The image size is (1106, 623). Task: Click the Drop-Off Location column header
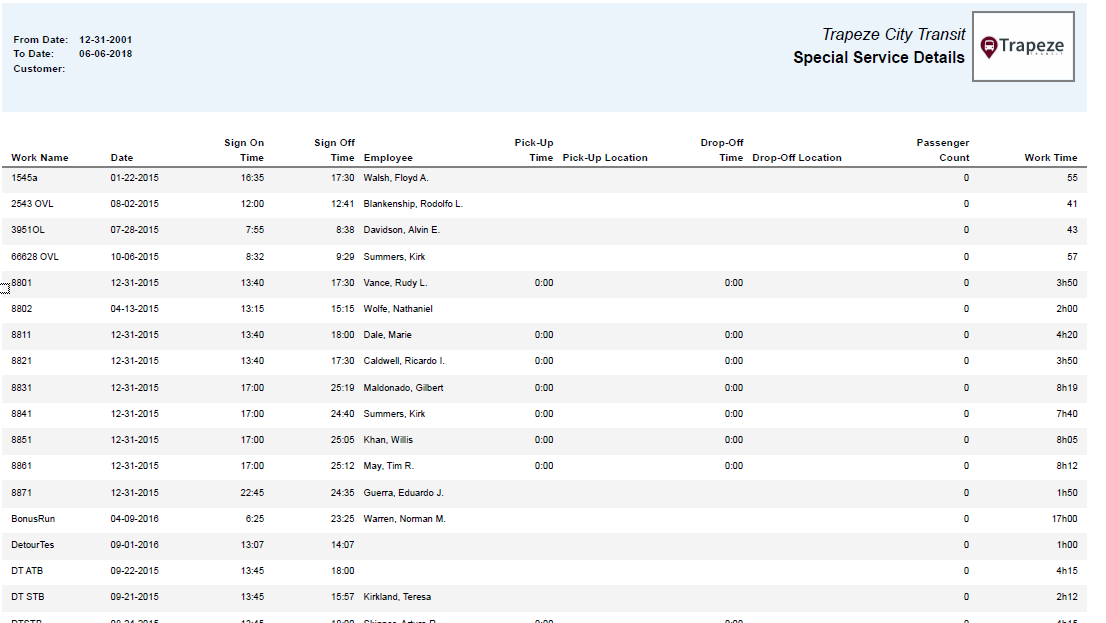point(797,158)
